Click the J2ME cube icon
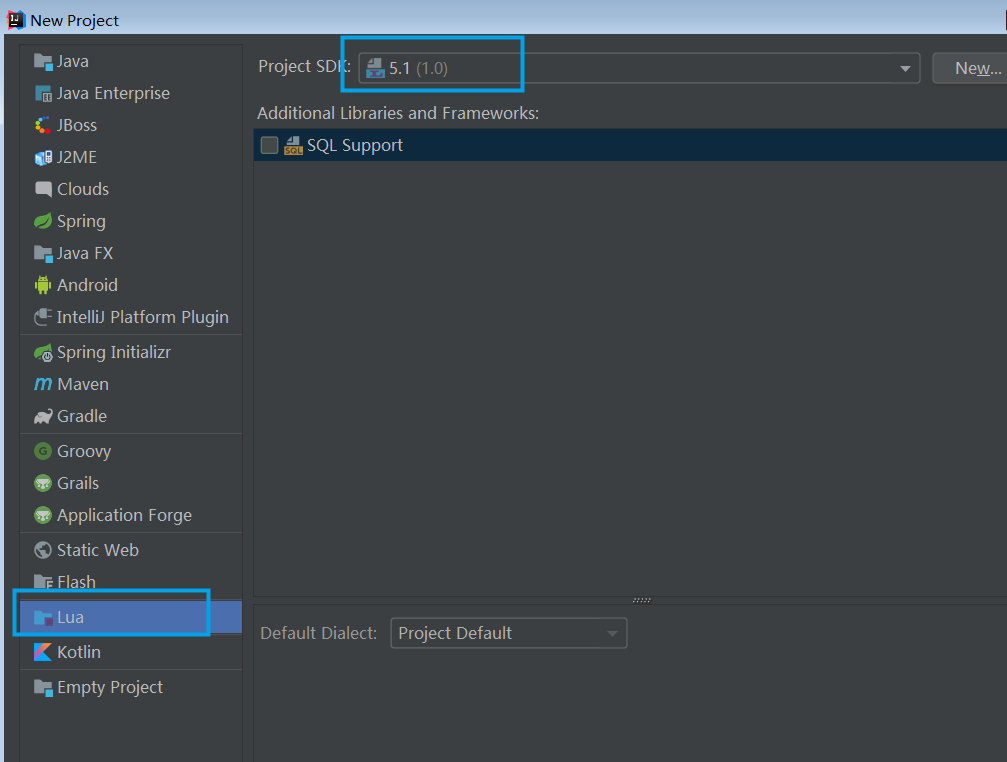Image resolution: width=1007 pixels, height=762 pixels. click(43, 157)
